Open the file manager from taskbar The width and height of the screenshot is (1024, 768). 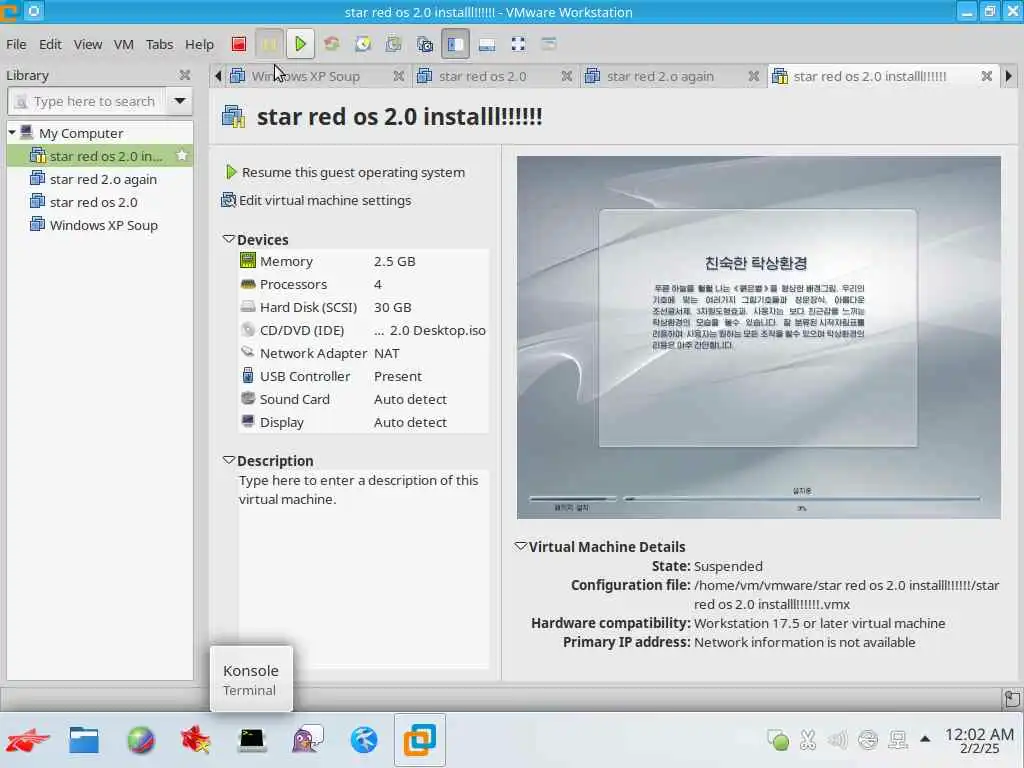tap(84, 740)
